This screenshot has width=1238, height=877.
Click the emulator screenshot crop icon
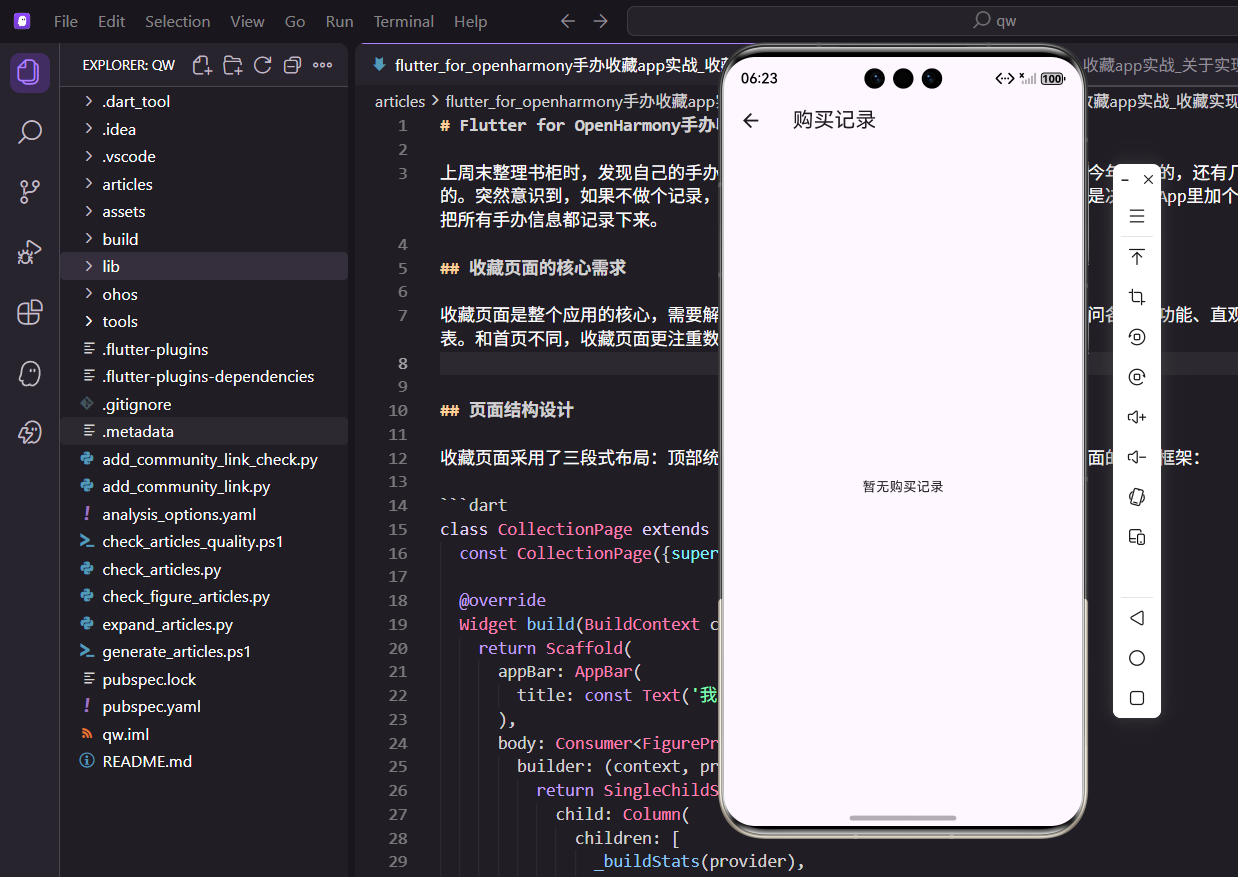(x=1137, y=297)
